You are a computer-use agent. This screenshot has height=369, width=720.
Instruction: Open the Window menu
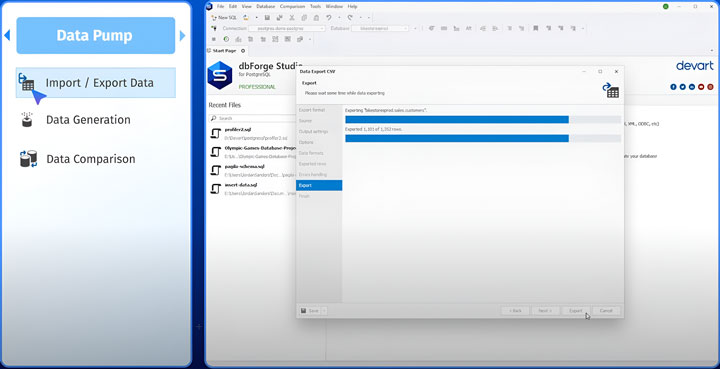(x=334, y=6)
